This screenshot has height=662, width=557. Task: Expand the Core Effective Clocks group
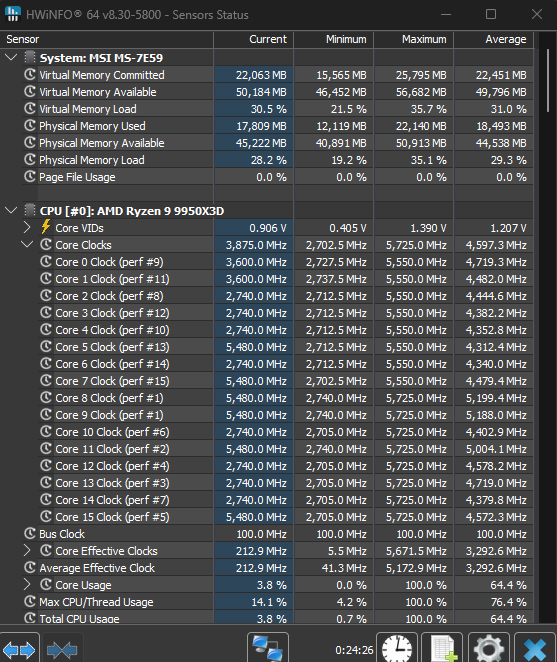click(x=27, y=551)
